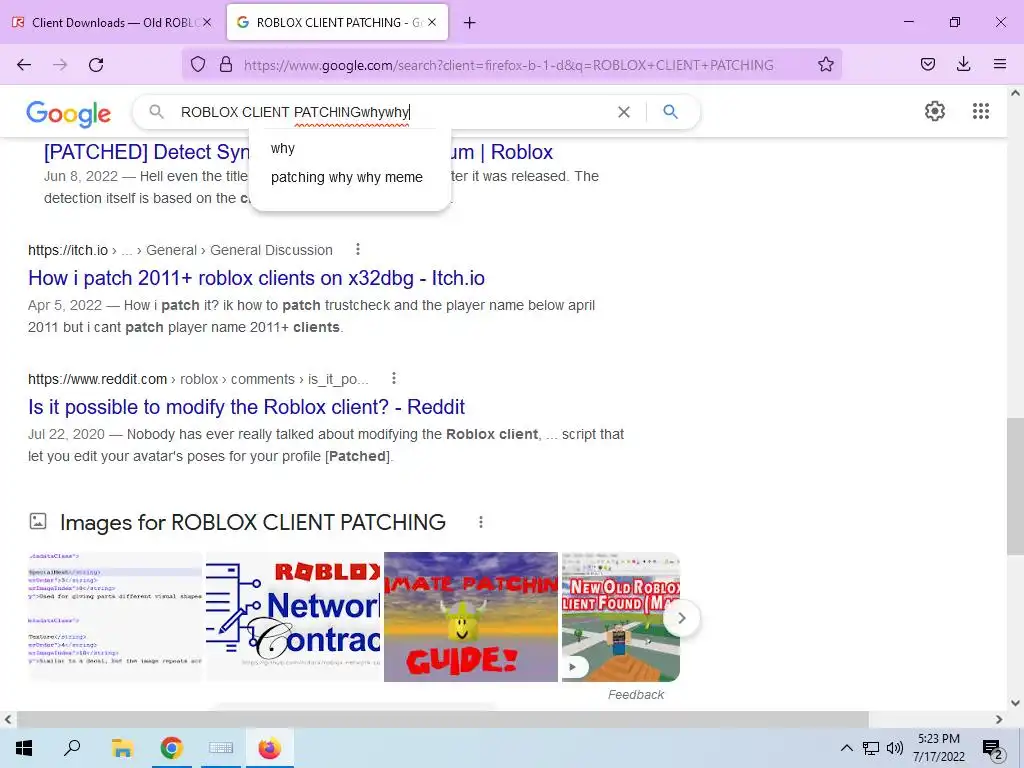
Task: Click the Images for ROBLOX CLIENT PATCHING heading
Action: (253, 522)
